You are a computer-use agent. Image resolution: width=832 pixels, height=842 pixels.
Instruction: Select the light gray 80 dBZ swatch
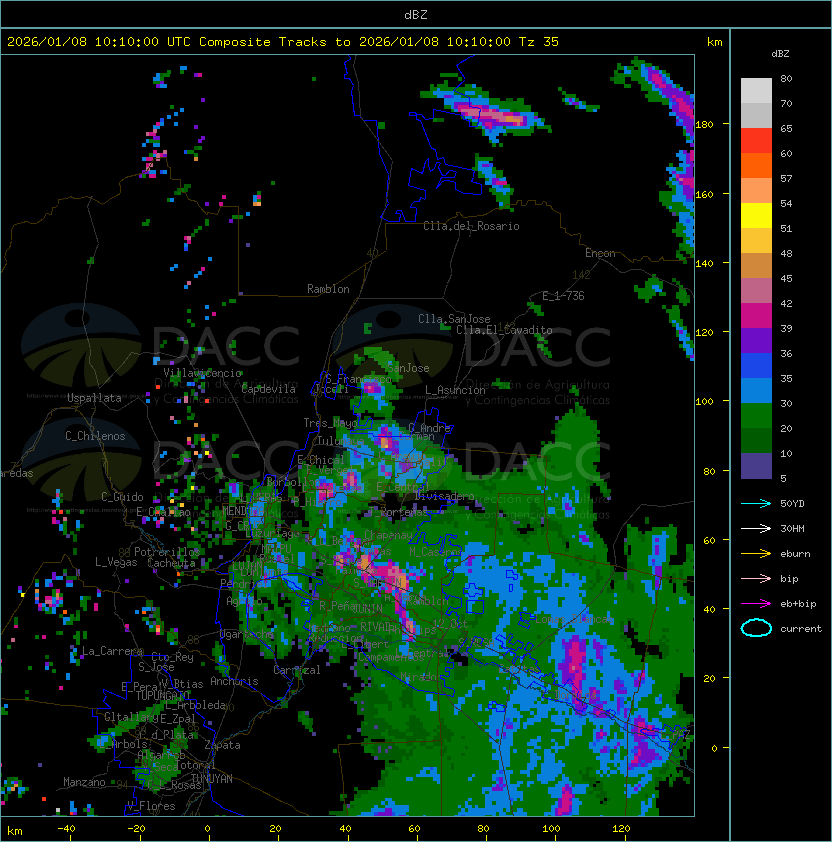tap(756, 90)
